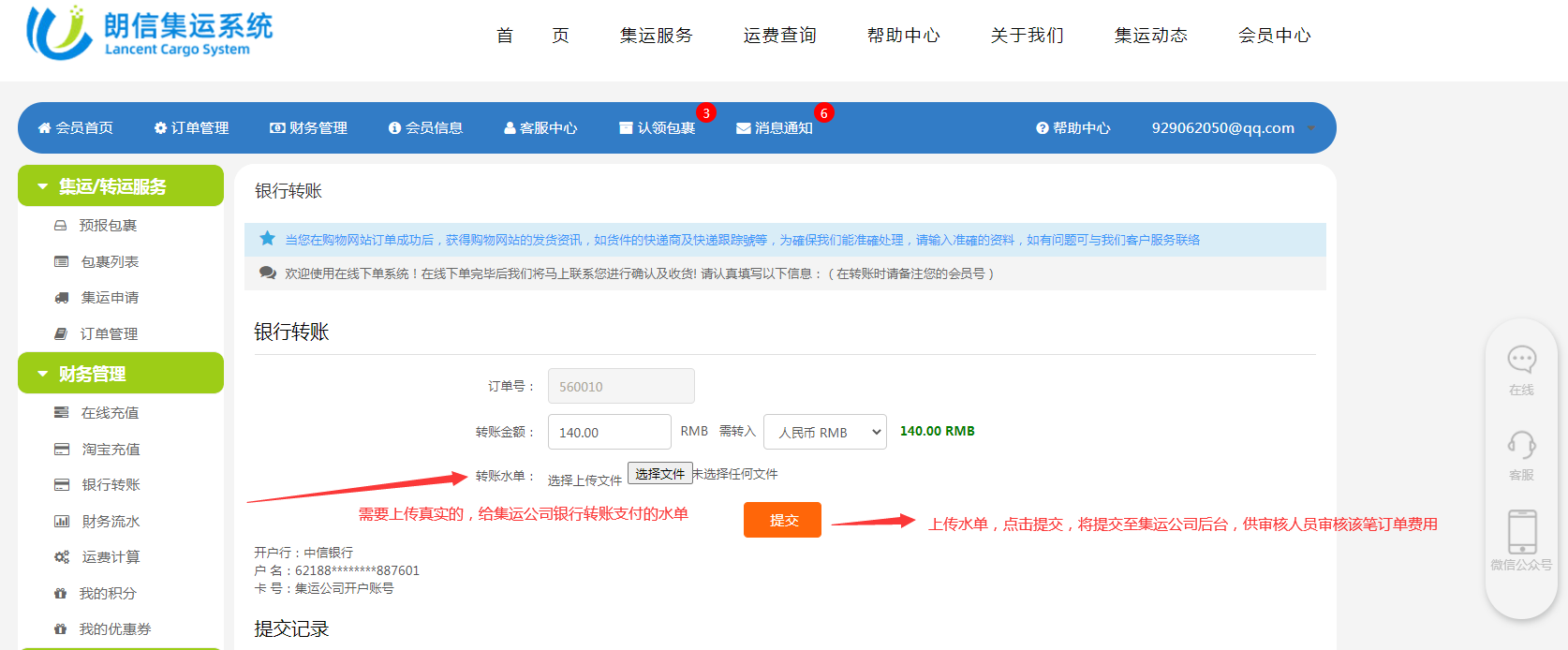The width and height of the screenshot is (1568, 650).
Task: Open 认领包裹 with badge 3
Action: click(x=657, y=128)
